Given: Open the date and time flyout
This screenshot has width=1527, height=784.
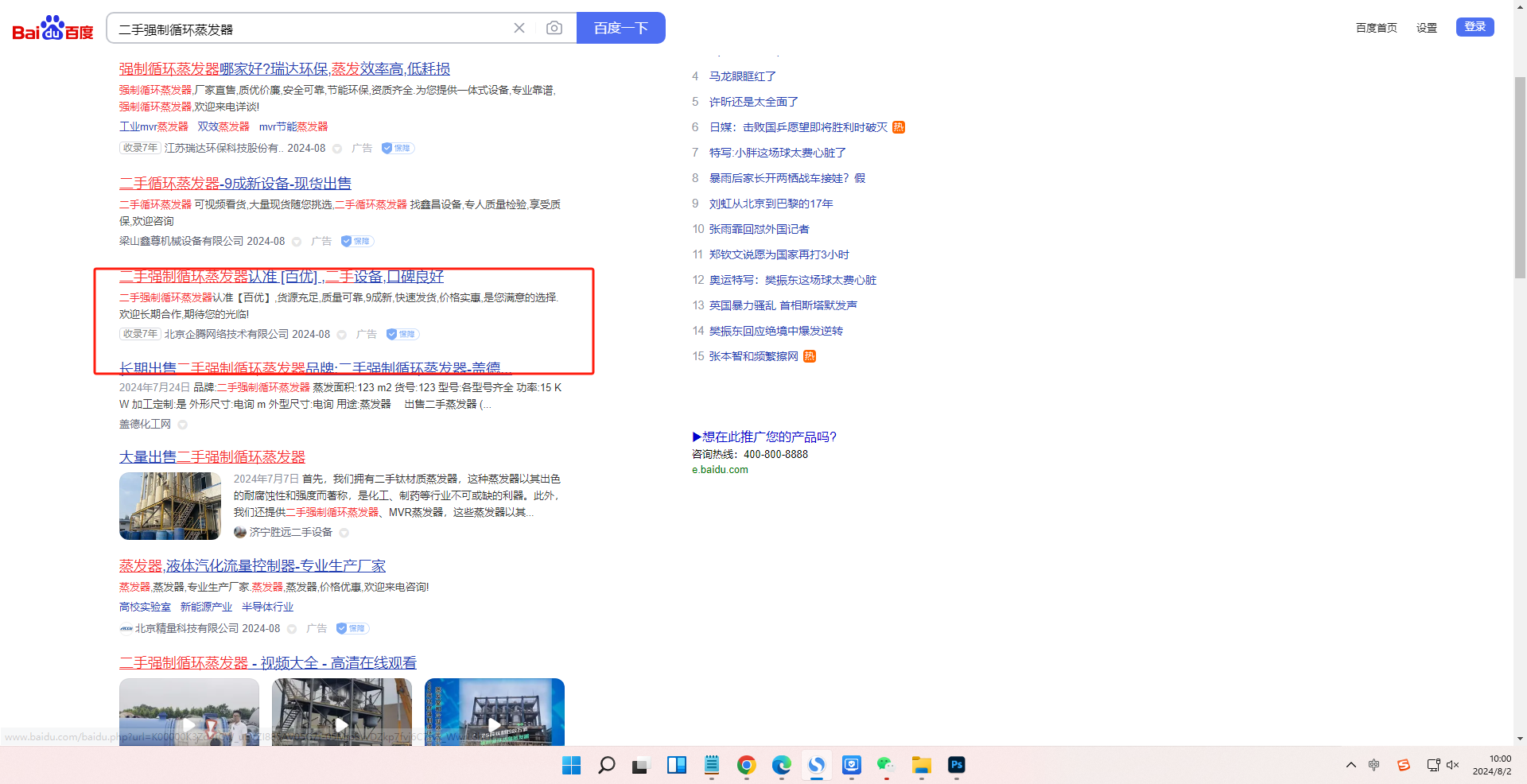Looking at the screenshot, I should tap(1491, 765).
